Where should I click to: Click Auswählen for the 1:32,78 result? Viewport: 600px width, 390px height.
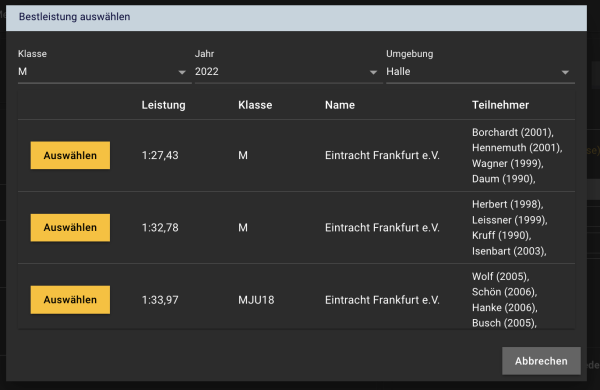click(x=70, y=227)
